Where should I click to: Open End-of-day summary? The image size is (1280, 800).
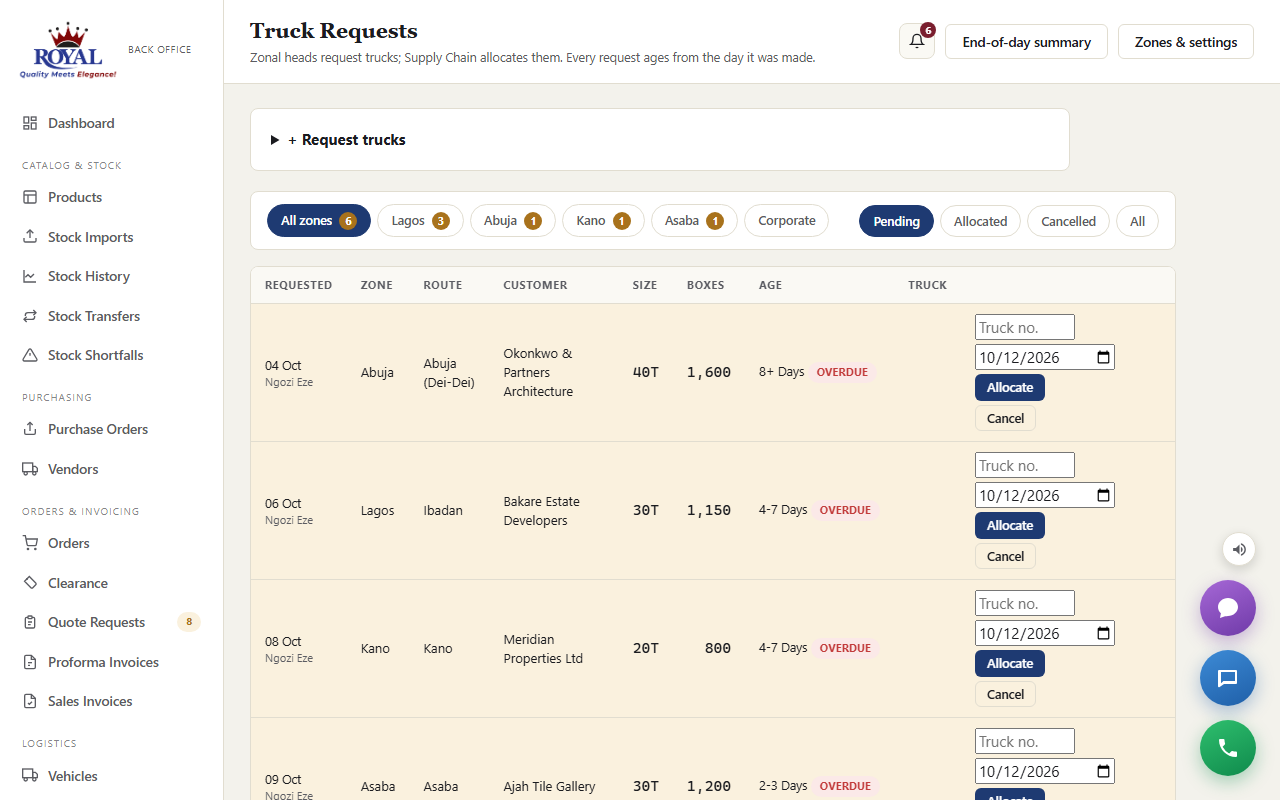1026,42
